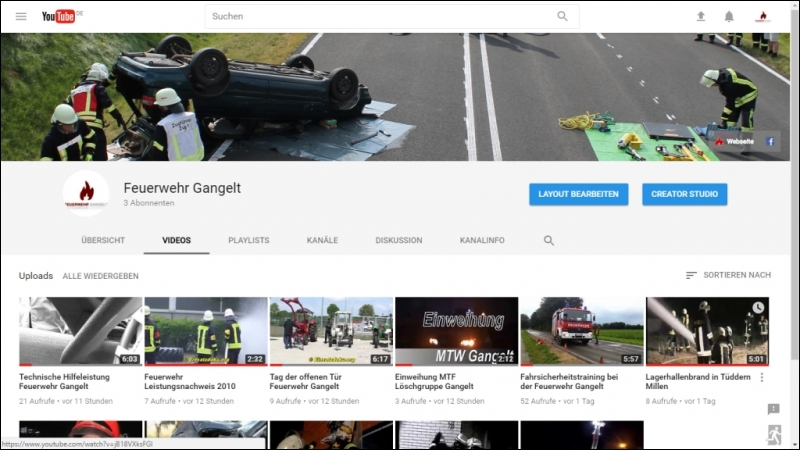The image size is (800, 450).
Task: Click the Feuerwehr Gangelt channel avatar
Action: coord(86,194)
